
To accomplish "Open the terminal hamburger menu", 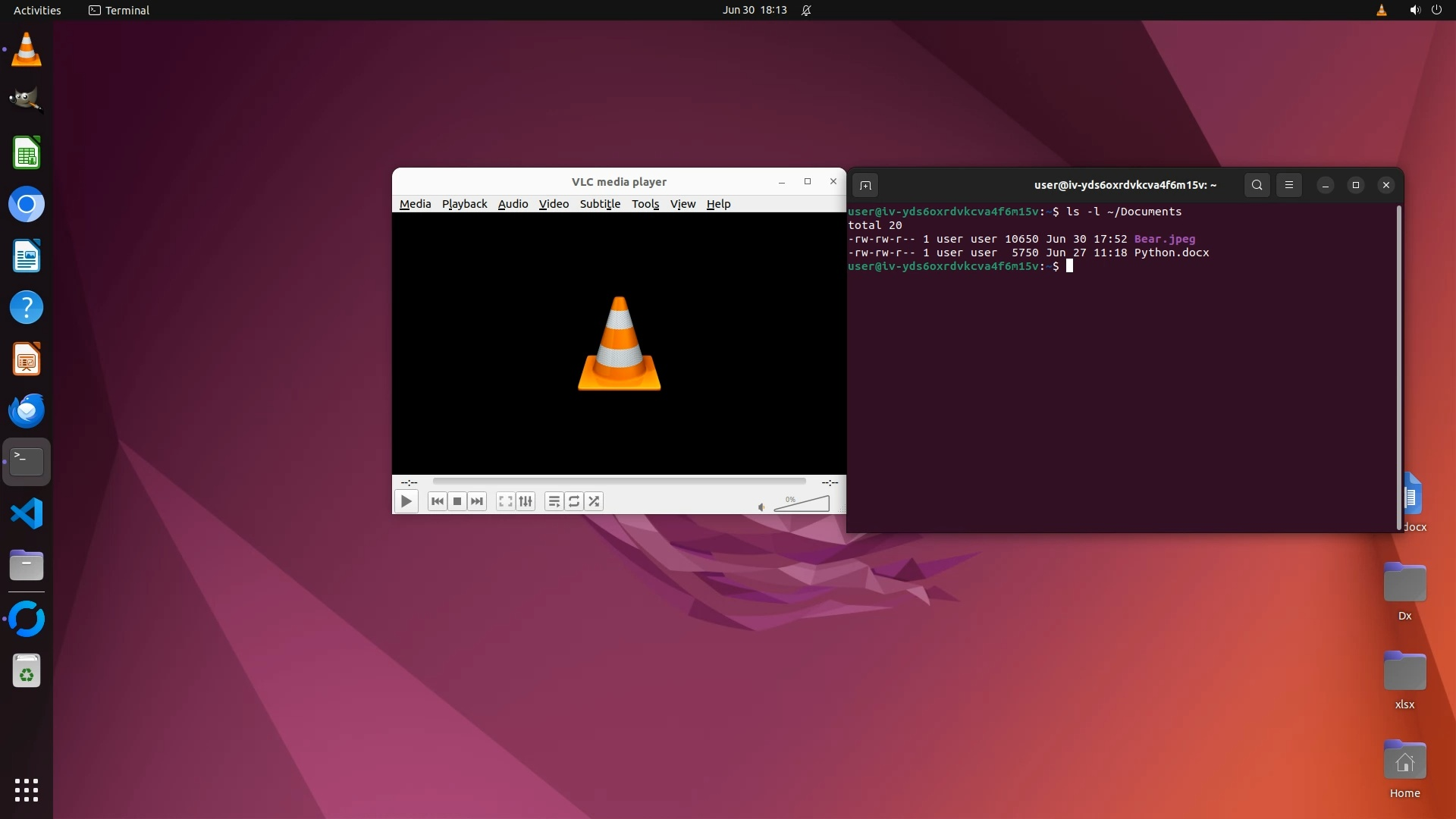I will (1288, 185).
